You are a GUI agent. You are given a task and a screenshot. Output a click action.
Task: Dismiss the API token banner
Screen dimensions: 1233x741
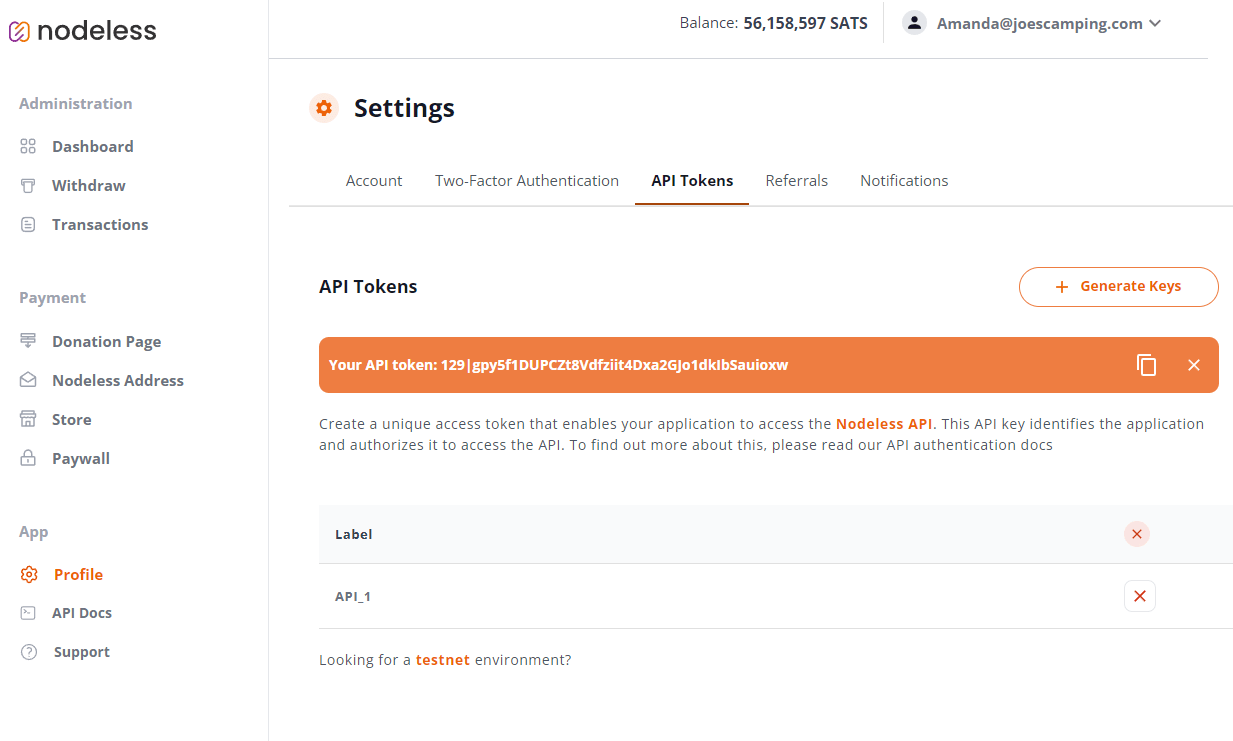(x=1194, y=365)
